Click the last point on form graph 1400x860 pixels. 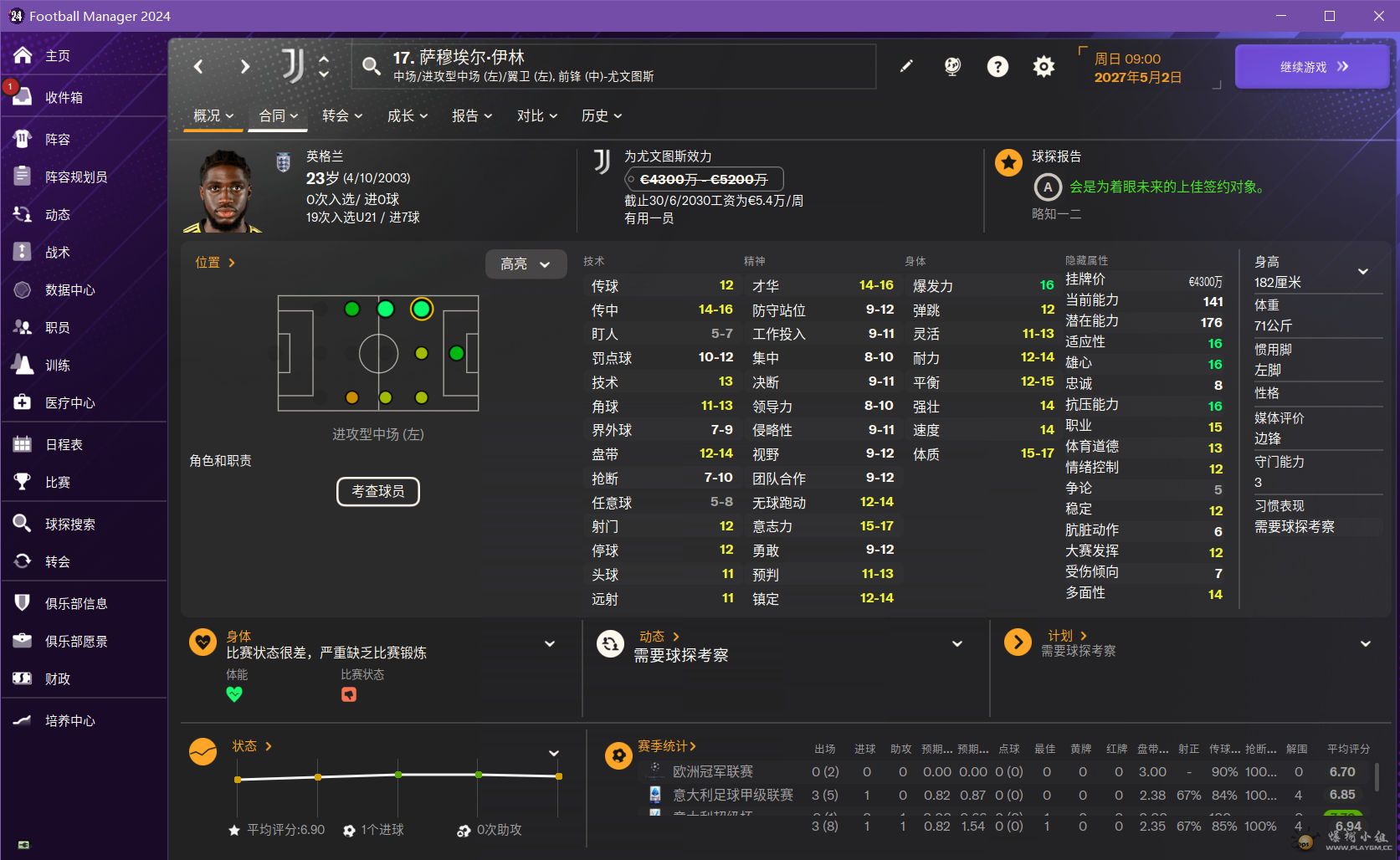pyautogui.click(x=559, y=776)
